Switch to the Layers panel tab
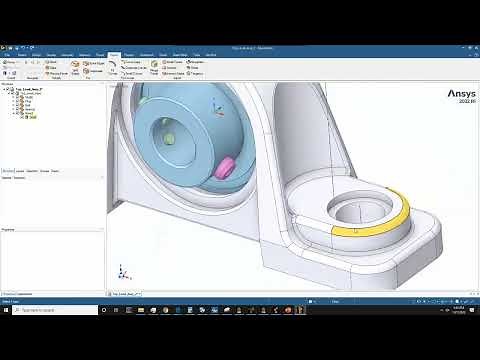 click(20, 171)
